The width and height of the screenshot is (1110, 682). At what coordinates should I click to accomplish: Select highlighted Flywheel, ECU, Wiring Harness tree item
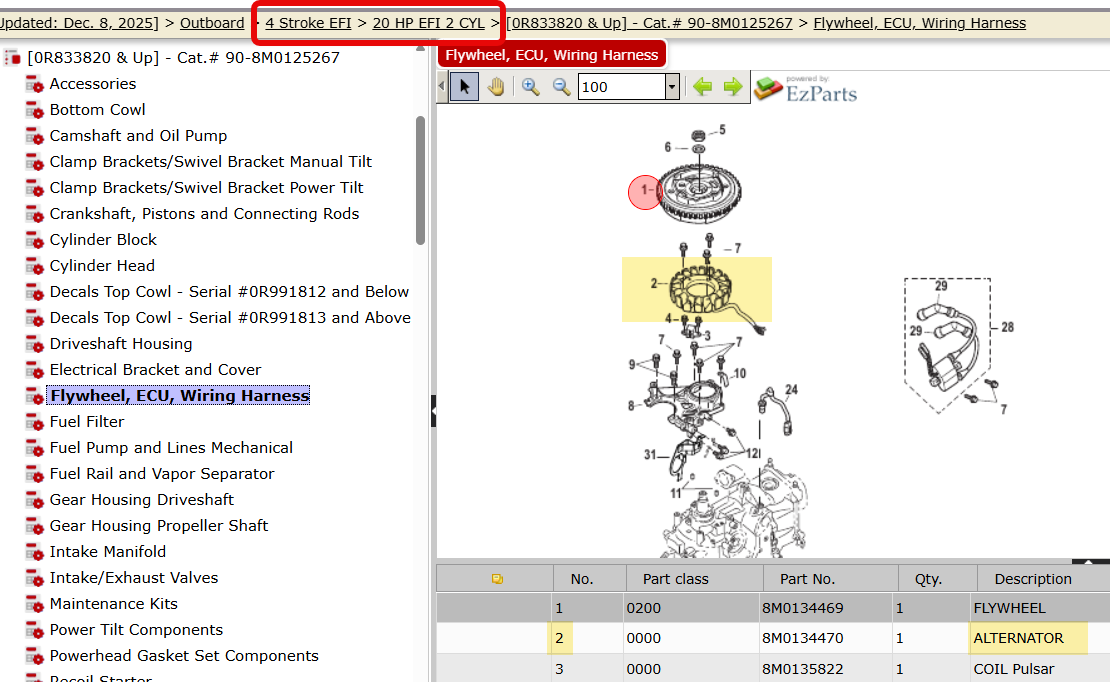tap(178, 395)
